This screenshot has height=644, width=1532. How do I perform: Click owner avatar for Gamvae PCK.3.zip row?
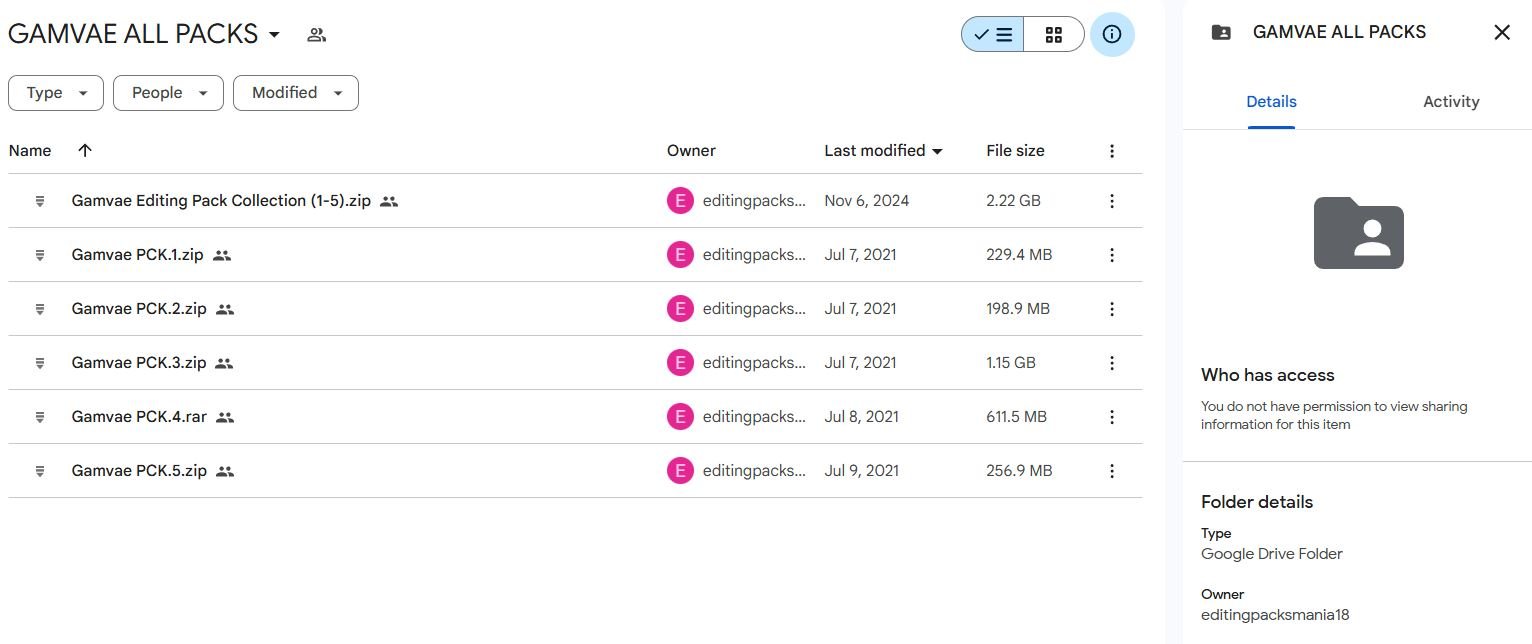680,363
